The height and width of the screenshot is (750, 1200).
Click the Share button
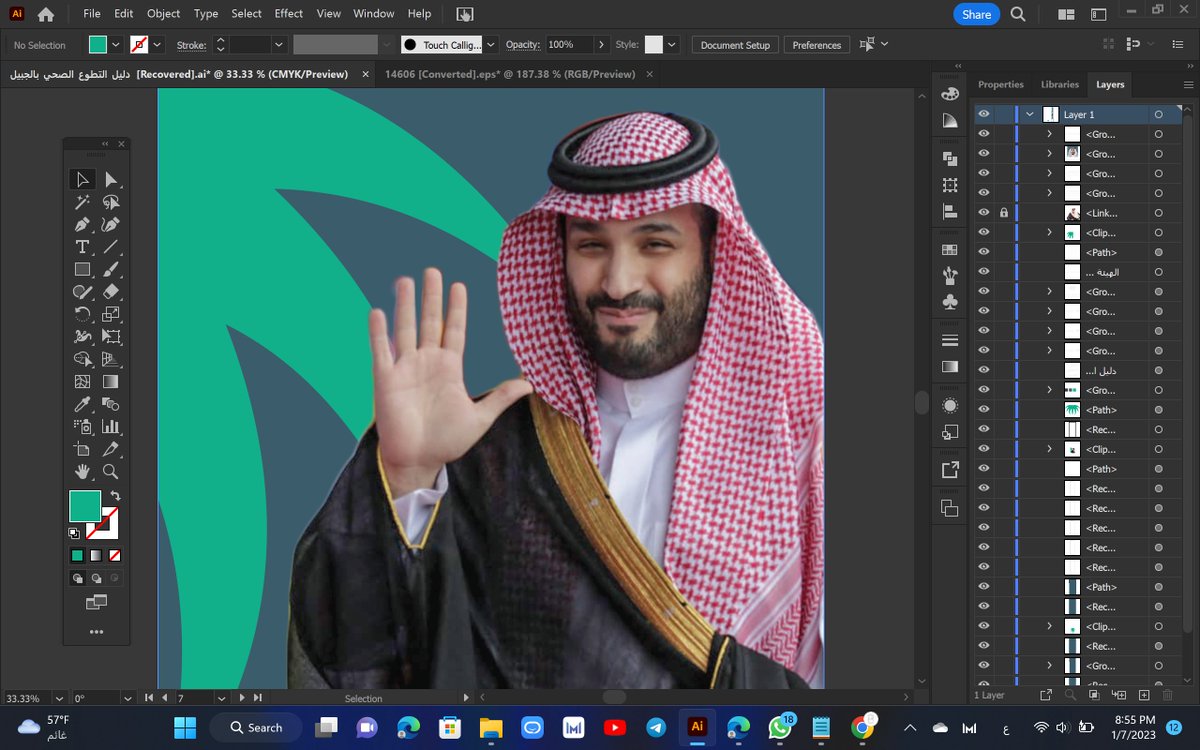(x=976, y=14)
